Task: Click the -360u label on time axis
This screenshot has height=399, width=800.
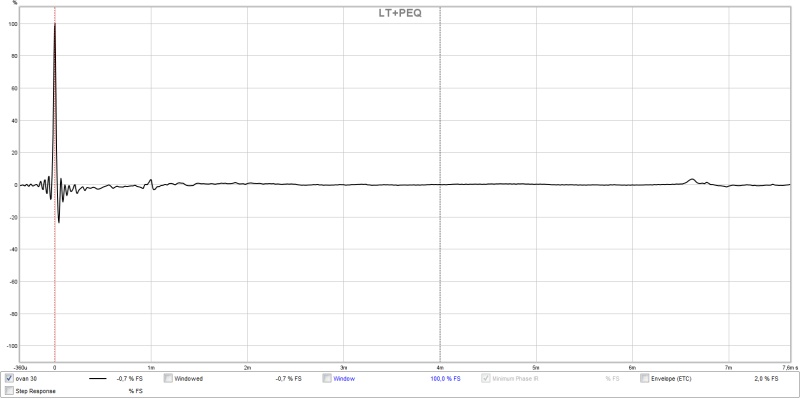Action: 20,367
